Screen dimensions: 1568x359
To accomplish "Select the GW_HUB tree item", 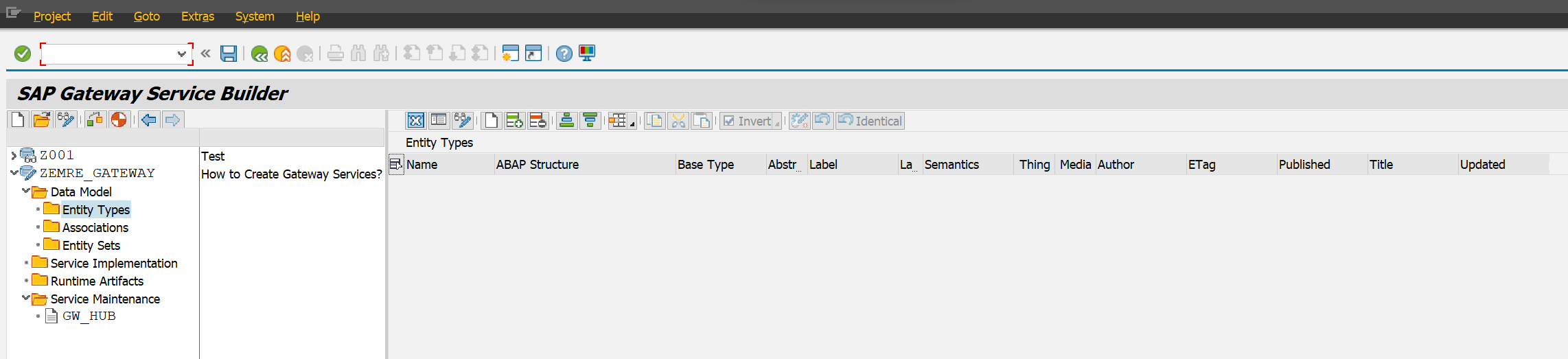I will tap(89, 316).
